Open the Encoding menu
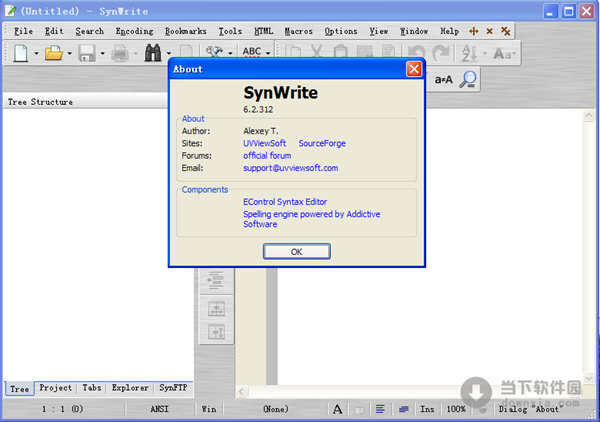Screen dimensions: 600x422 (x=134, y=31)
